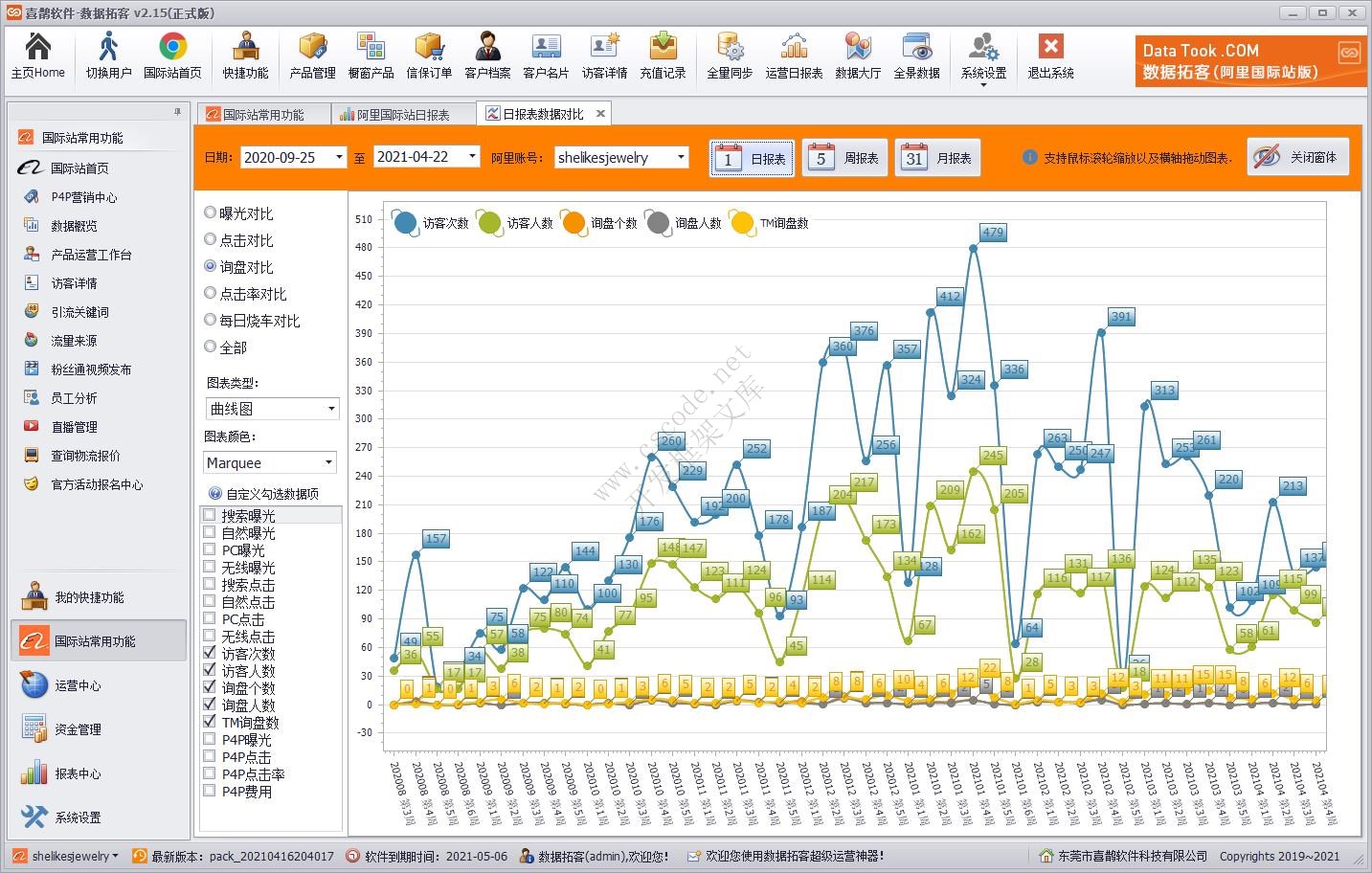The image size is (1372, 873).
Task: Open the end date 2021-04-22 dropdown
Action: 472,156
